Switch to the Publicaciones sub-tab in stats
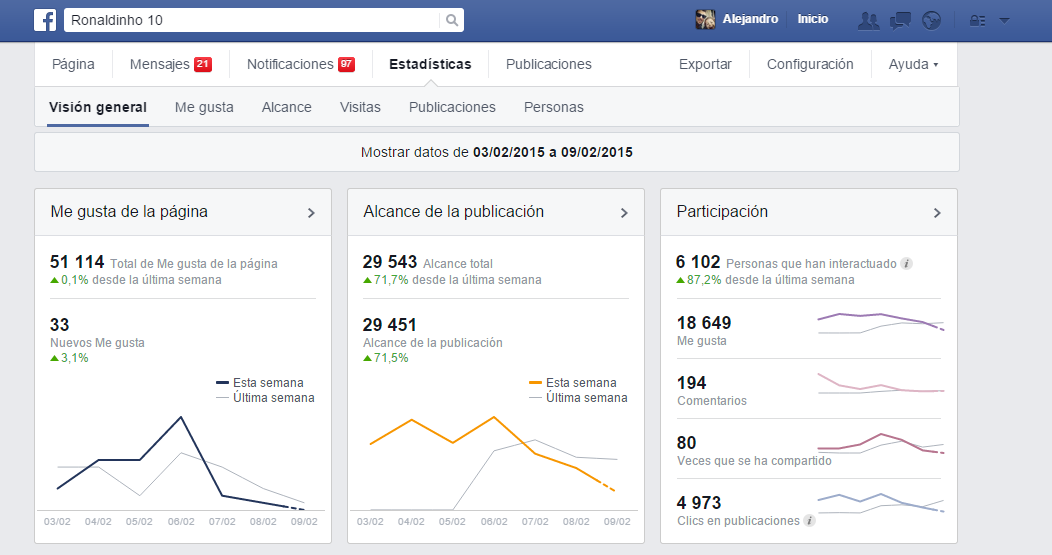 click(452, 107)
